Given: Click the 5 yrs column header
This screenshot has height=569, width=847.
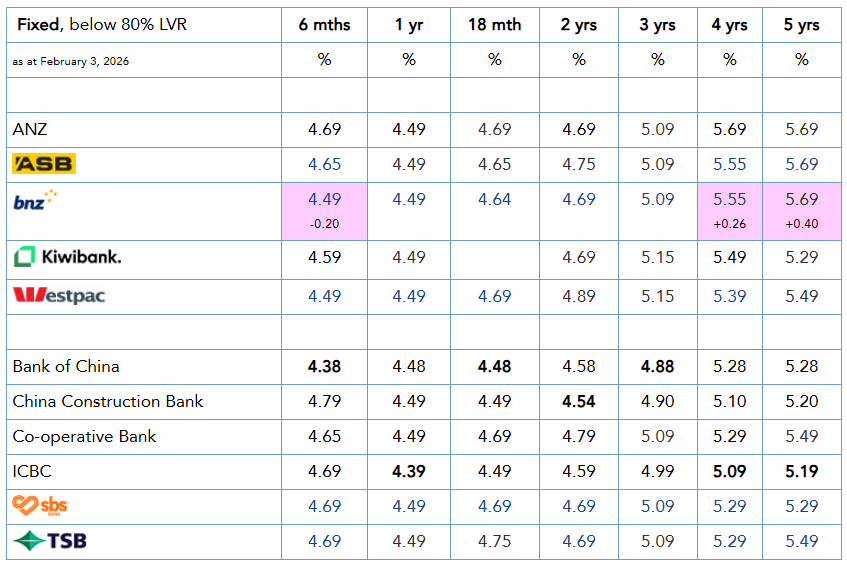Looking at the screenshot, I should 802,25.
